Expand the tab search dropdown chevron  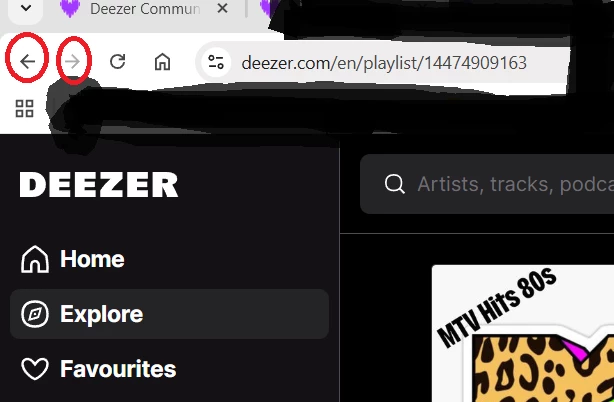coord(26,7)
